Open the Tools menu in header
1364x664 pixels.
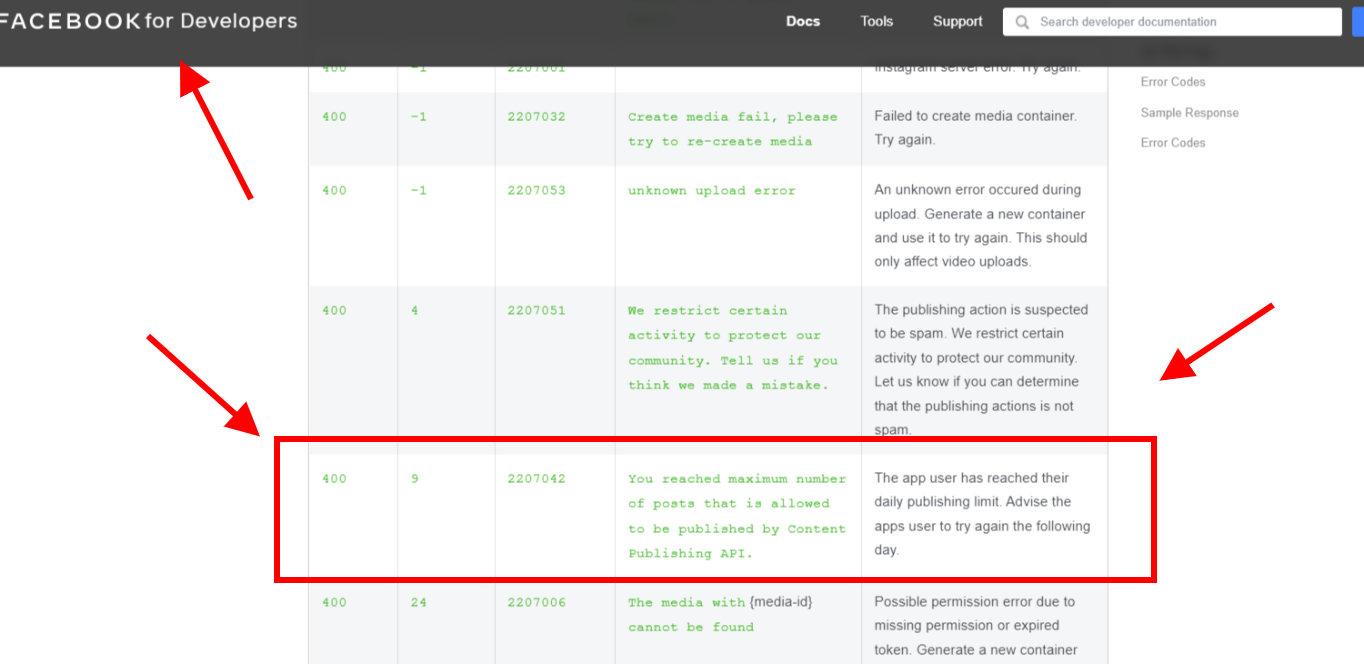[x=877, y=21]
